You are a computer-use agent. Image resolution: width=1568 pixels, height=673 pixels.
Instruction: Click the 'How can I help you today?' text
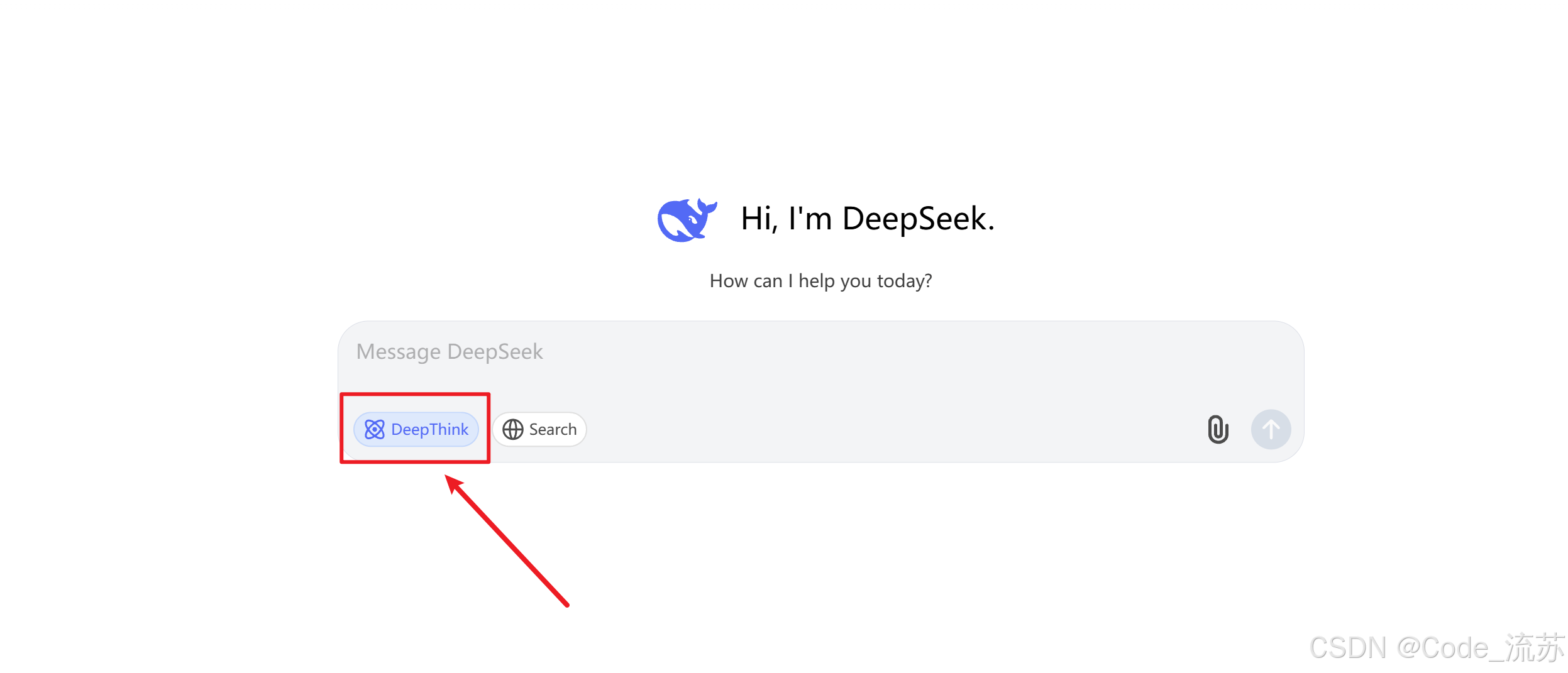(820, 281)
